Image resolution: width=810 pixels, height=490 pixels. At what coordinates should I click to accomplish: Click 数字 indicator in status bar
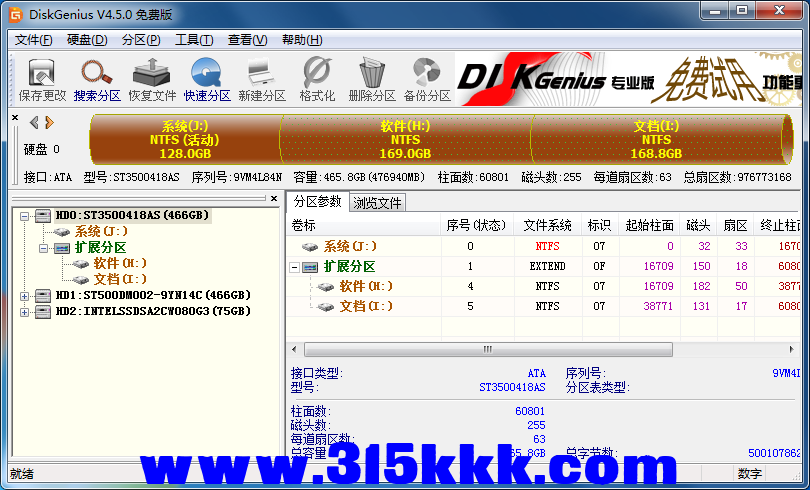750,473
